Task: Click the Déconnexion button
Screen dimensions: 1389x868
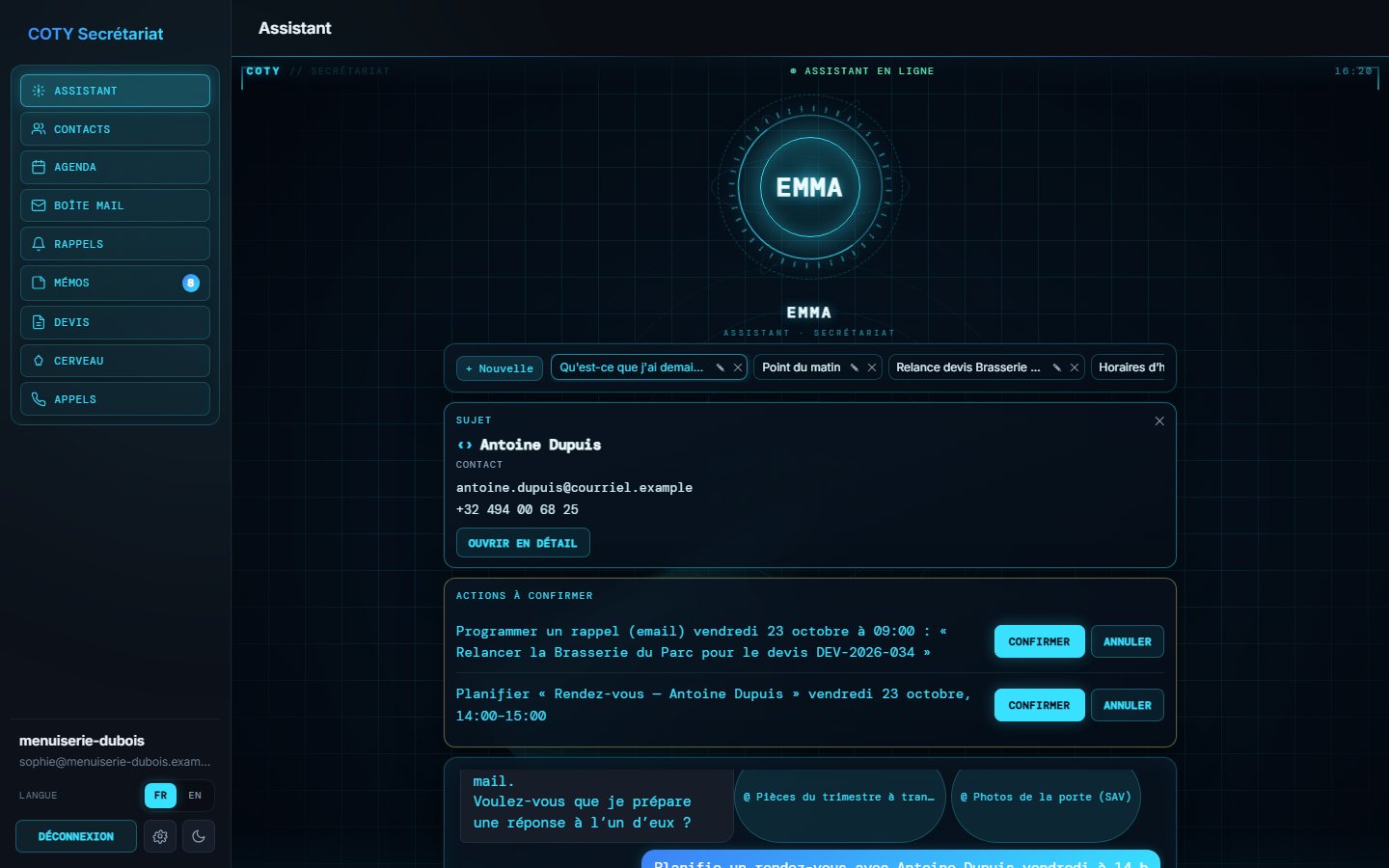Action: (x=76, y=836)
